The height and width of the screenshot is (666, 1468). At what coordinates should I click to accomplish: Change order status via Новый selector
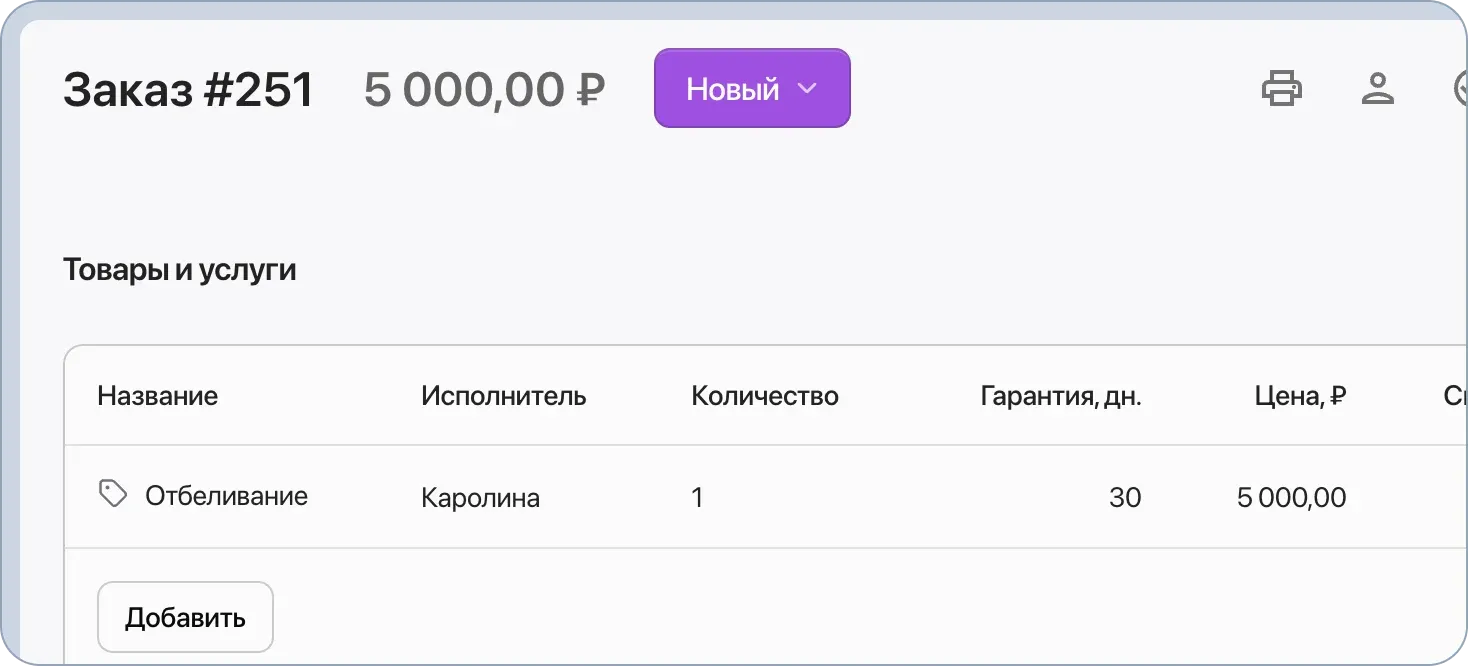pos(752,88)
